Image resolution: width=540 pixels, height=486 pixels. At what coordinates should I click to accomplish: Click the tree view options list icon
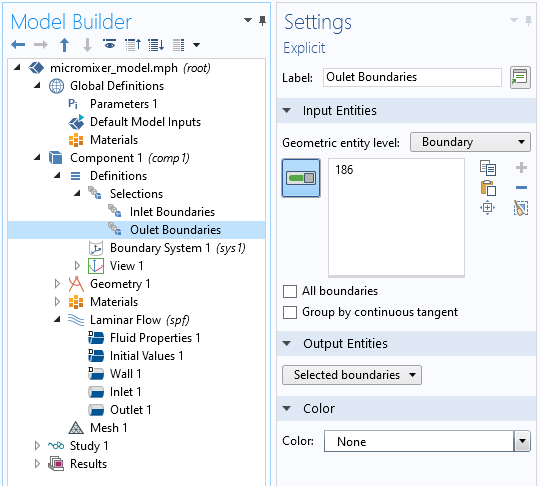[x=178, y=44]
